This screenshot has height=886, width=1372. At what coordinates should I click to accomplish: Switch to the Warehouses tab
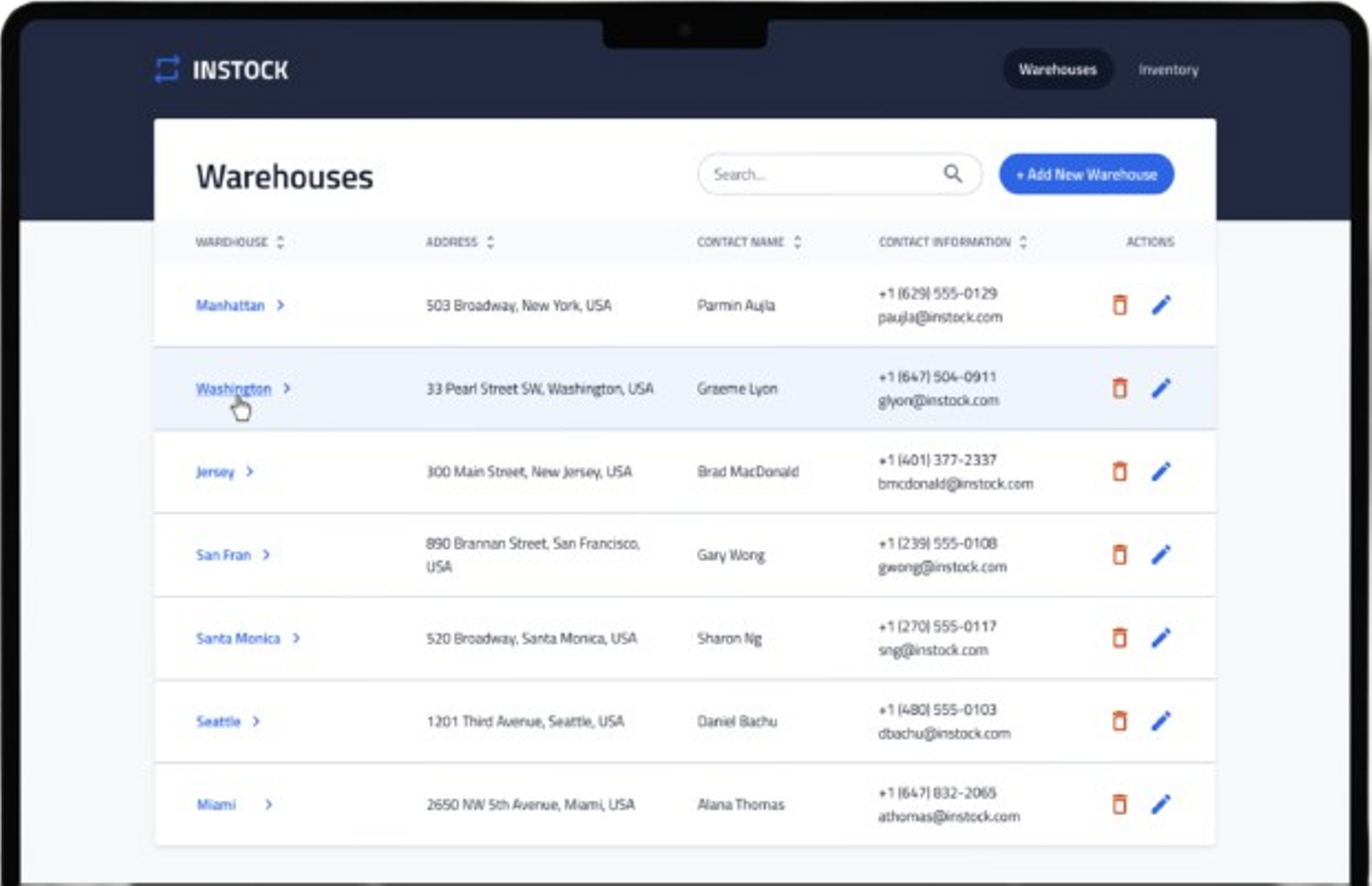point(1058,69)
